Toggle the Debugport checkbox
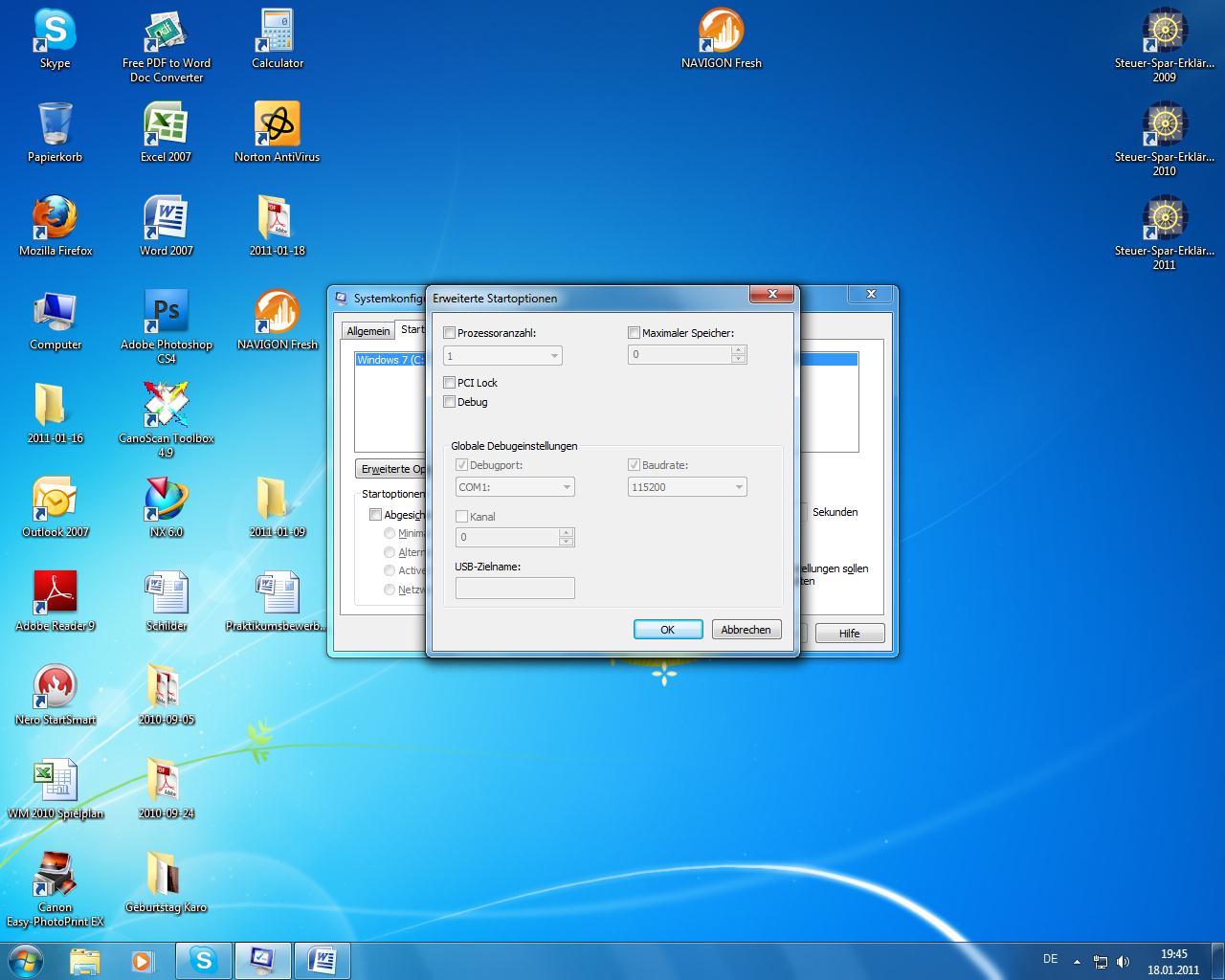Image resolution: width=1225 pixels, height=980 pixels. (x=461, y=465)
